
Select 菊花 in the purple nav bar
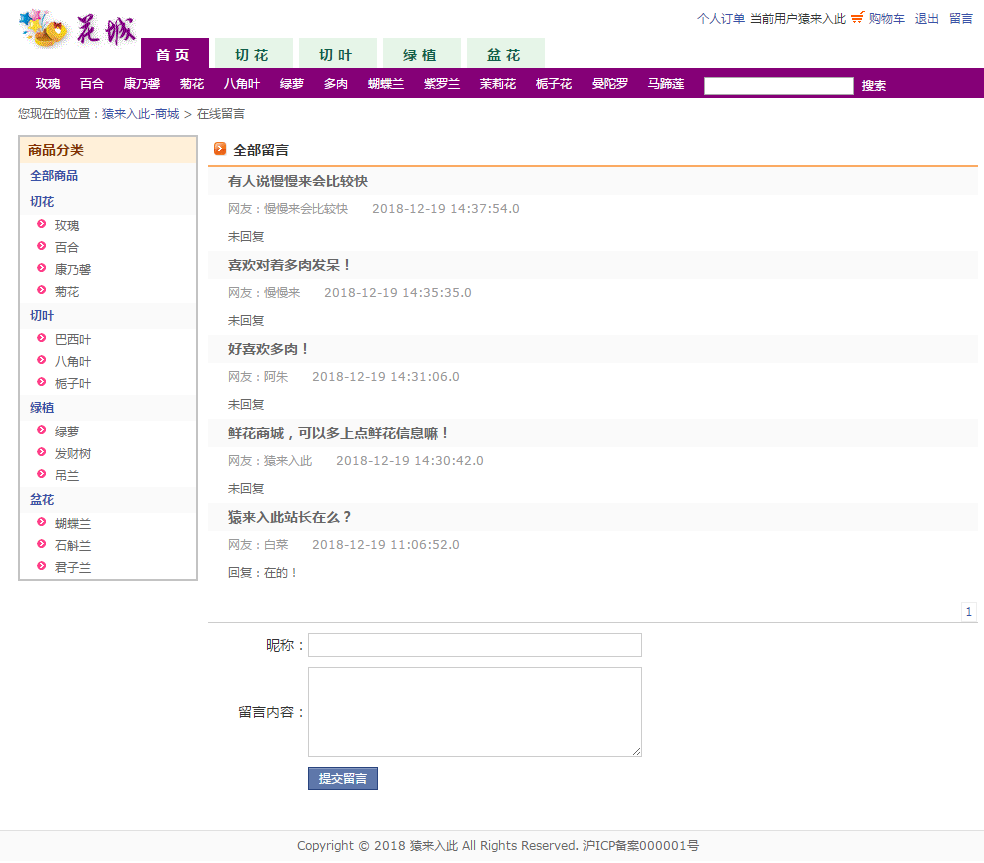(191, 83)
